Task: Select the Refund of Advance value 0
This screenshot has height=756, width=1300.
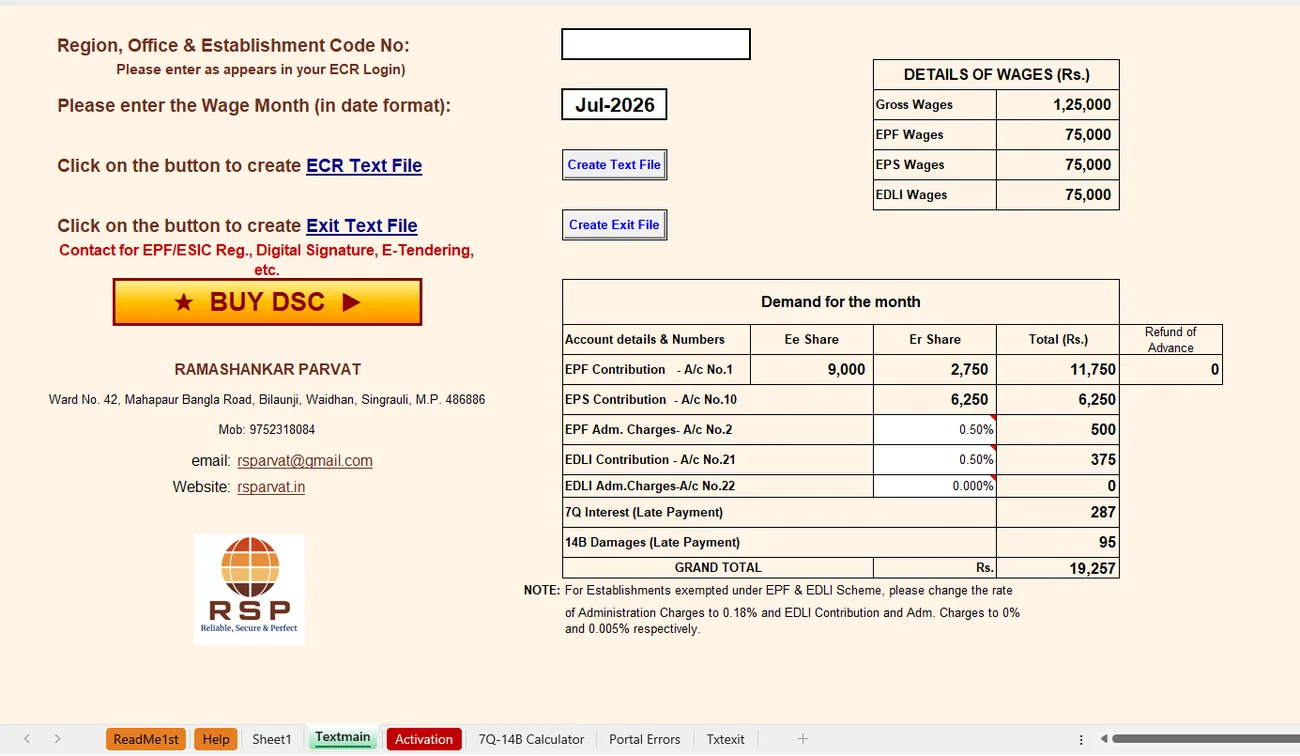Action: pos(1171,369)
